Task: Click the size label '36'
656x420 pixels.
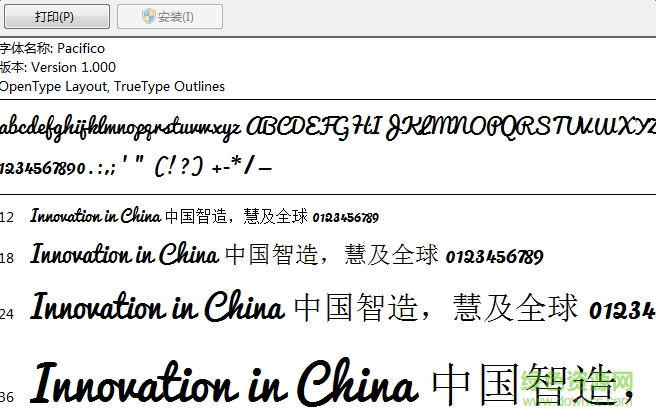Action: (7, 397)
